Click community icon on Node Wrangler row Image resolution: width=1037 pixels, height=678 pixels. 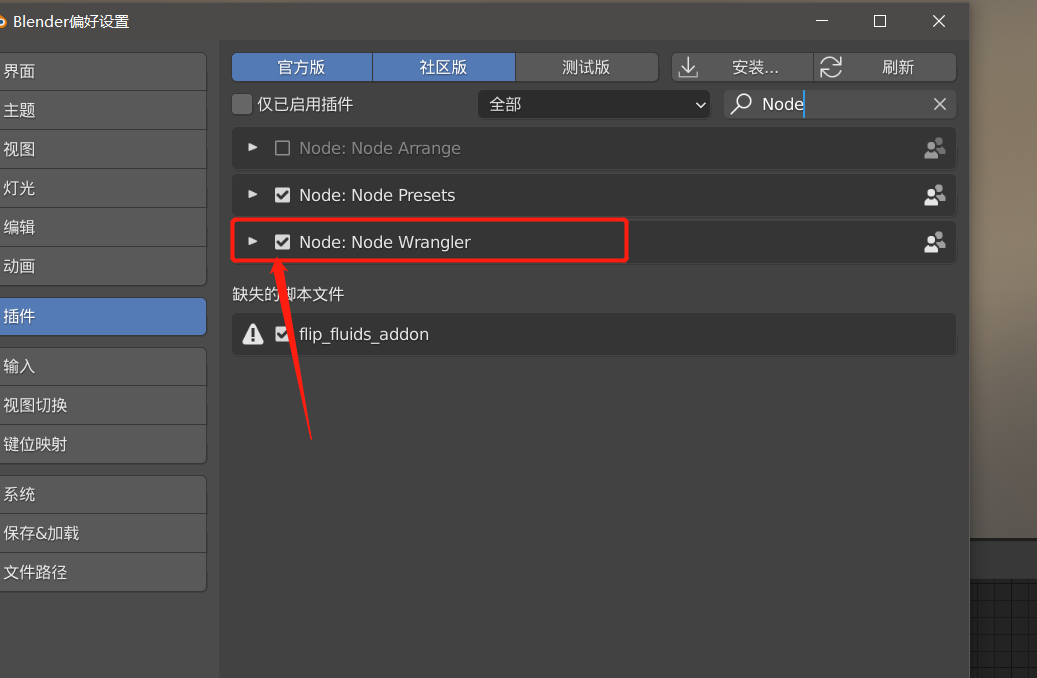click(x=934, y=242)
